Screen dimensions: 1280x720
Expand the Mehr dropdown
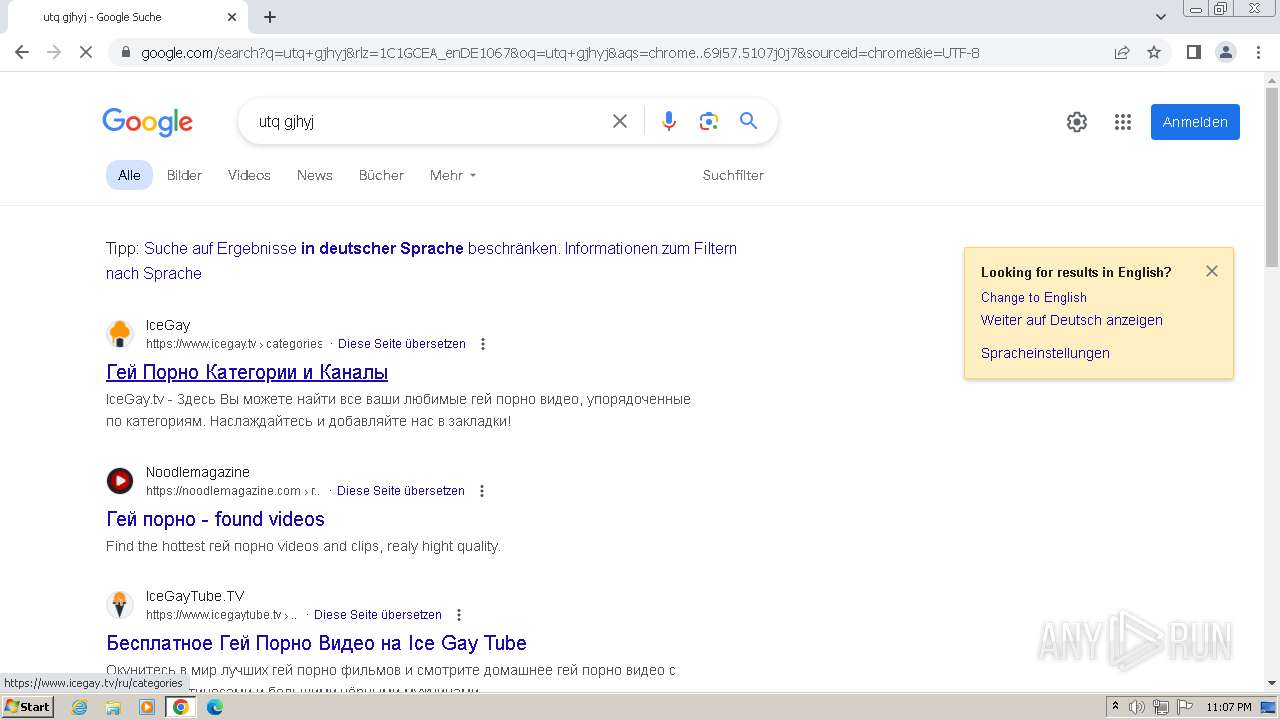click(x=453, y=175)
